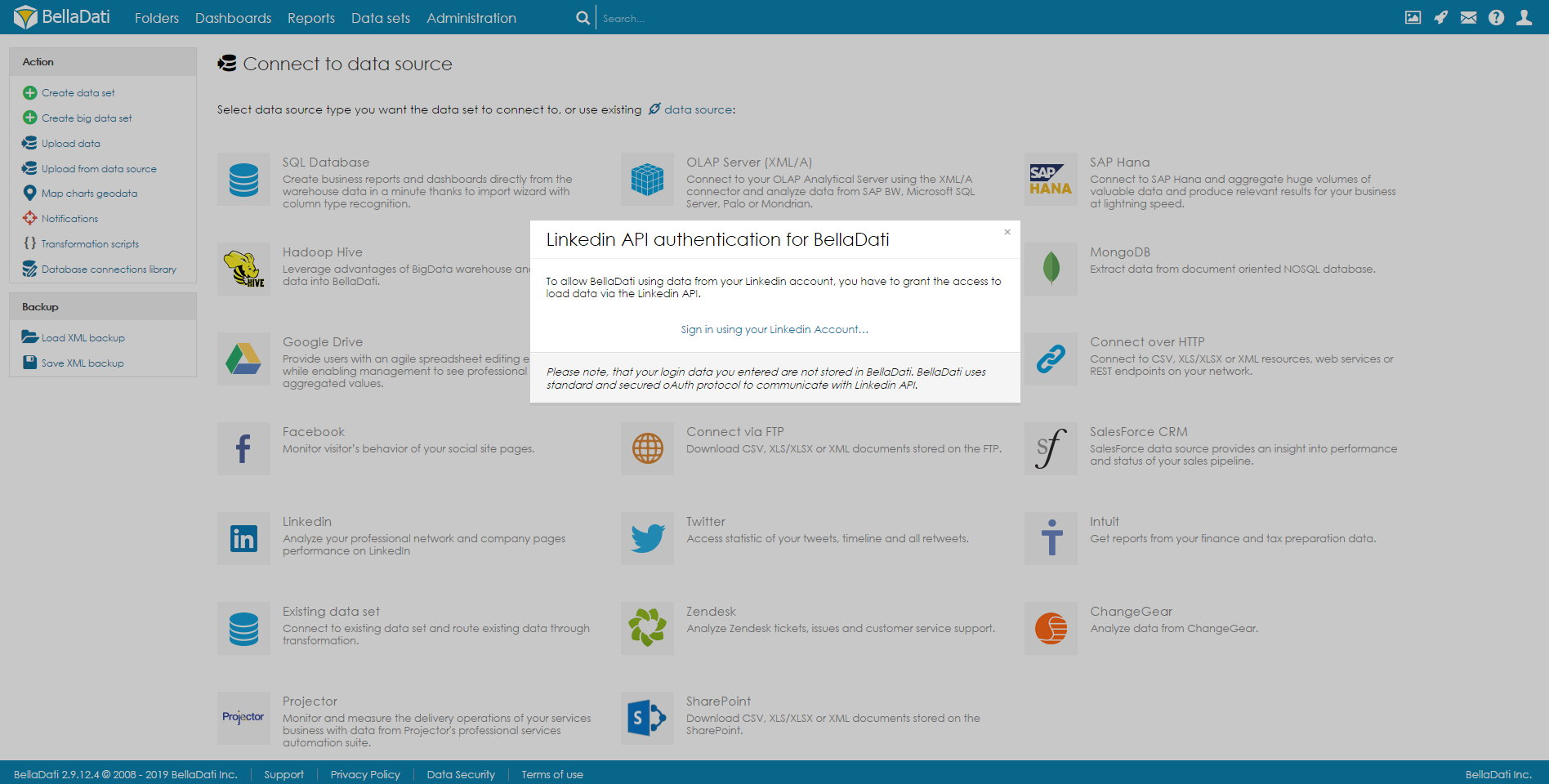Select the Linkedin icon
Viewport: 1549px width, 784px height.
point(243,539)
